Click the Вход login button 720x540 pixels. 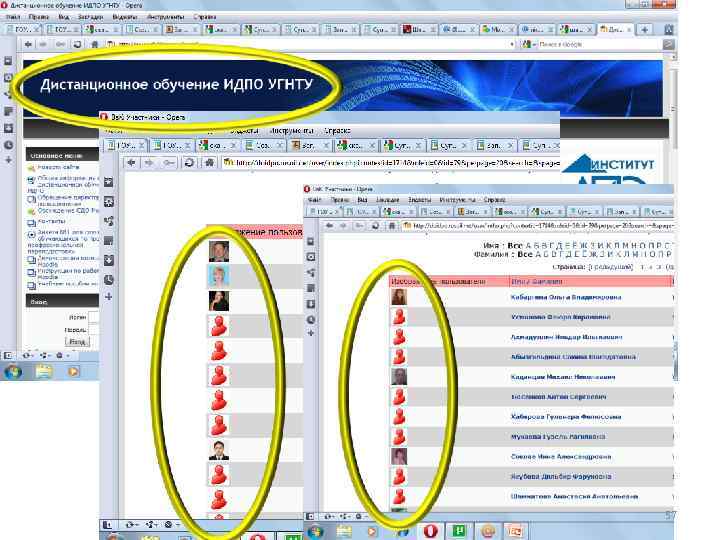(x=77, y=342)
